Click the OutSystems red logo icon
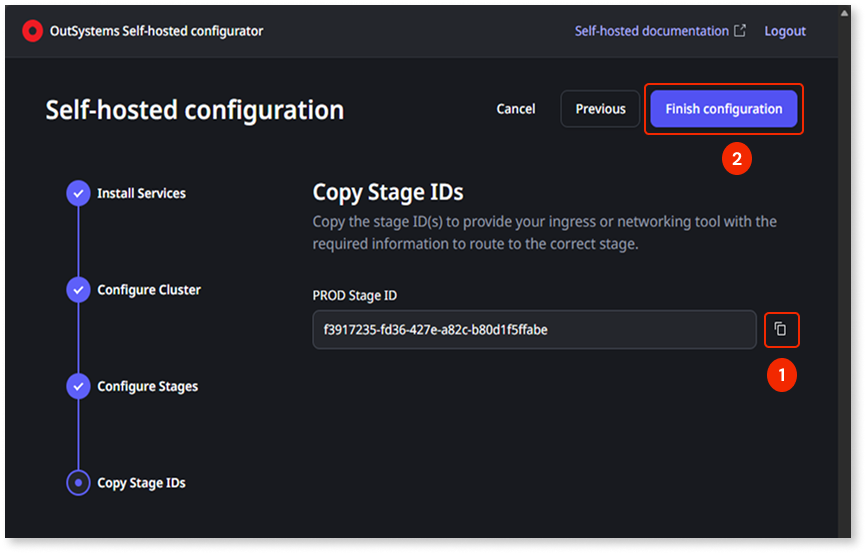Screen dimensions: 866x553 [33, 31]
